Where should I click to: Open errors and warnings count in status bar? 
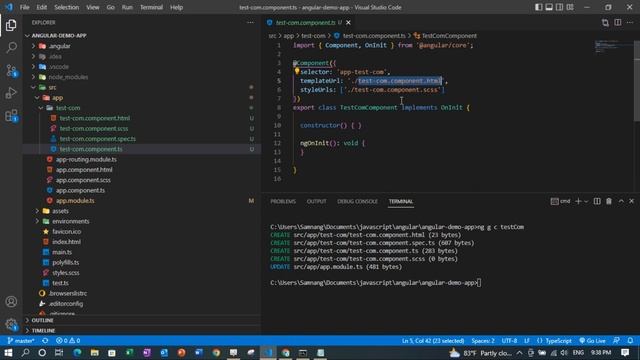[x=68, y=340]
